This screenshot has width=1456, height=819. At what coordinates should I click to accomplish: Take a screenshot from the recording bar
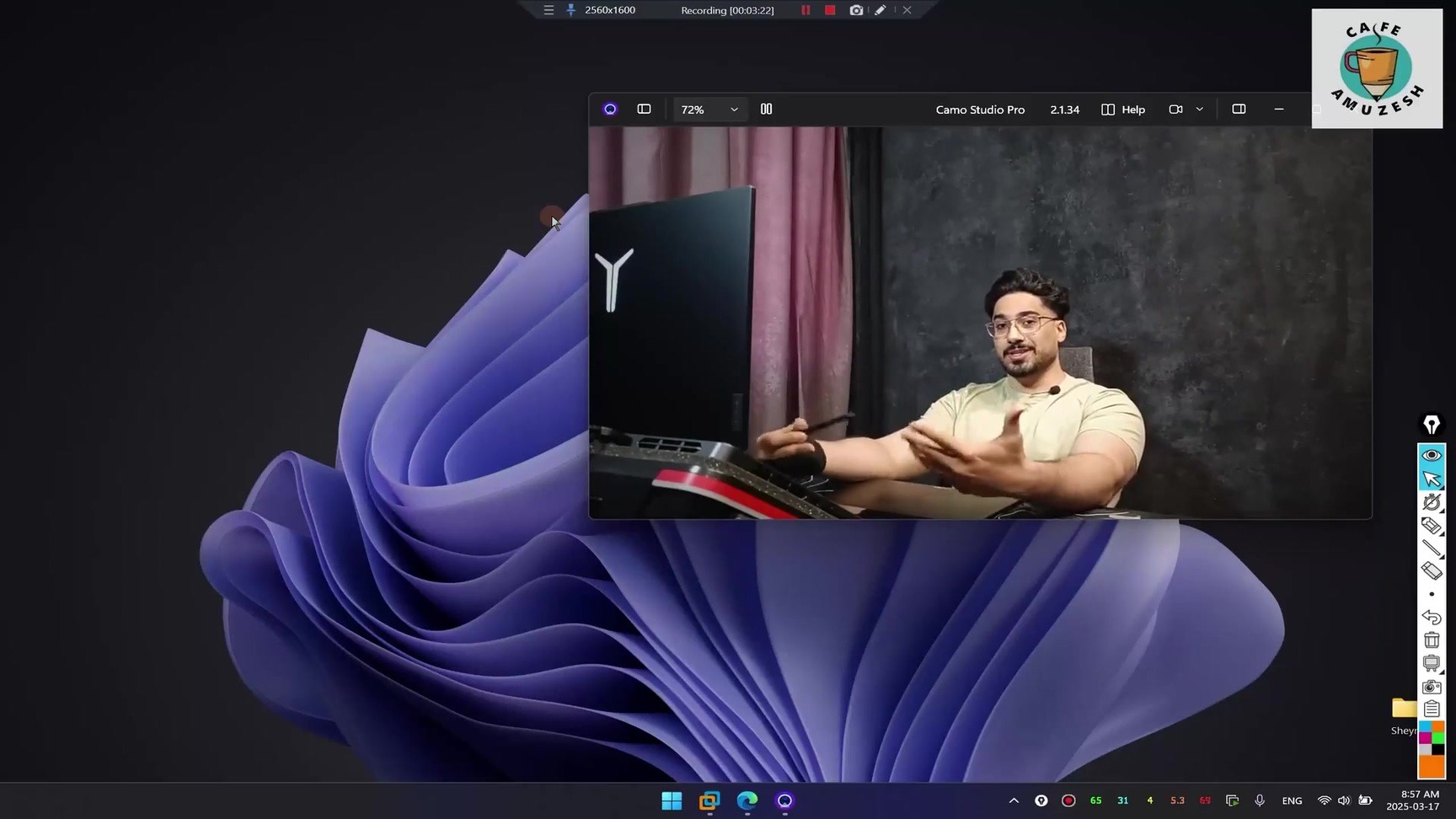pyautogui.click(x=856, y=10)
